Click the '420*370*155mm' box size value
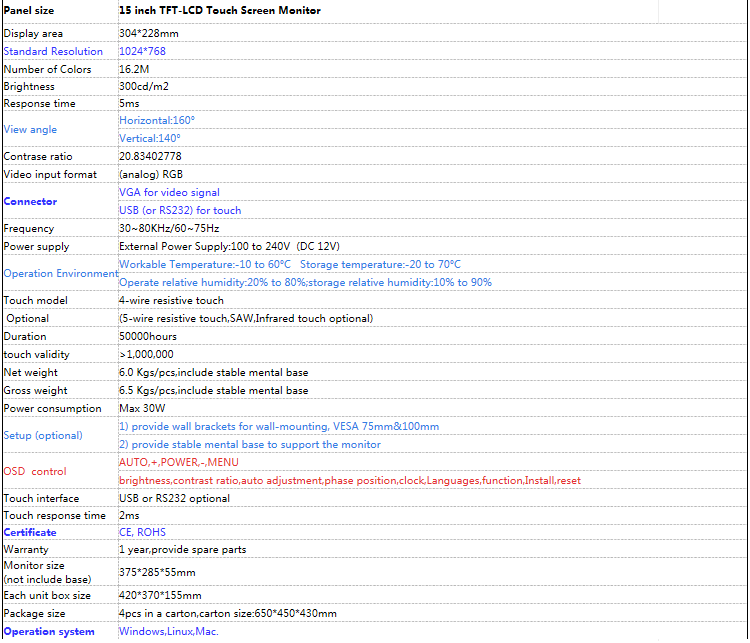This screenshot has height=643, width=750. click(x=160, y=596)
